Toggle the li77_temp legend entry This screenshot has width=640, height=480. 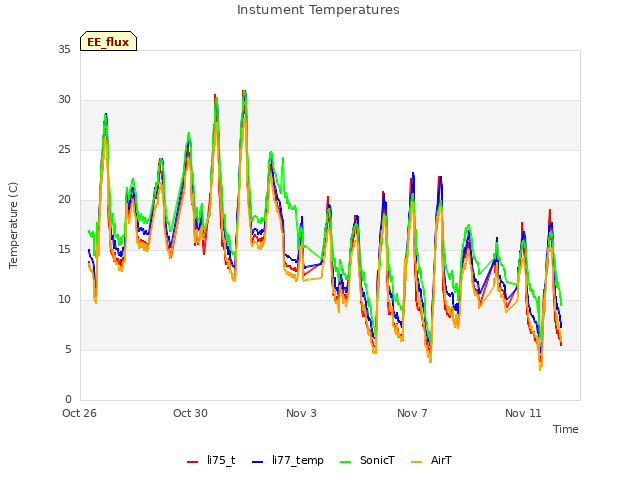tap(288, 460)
